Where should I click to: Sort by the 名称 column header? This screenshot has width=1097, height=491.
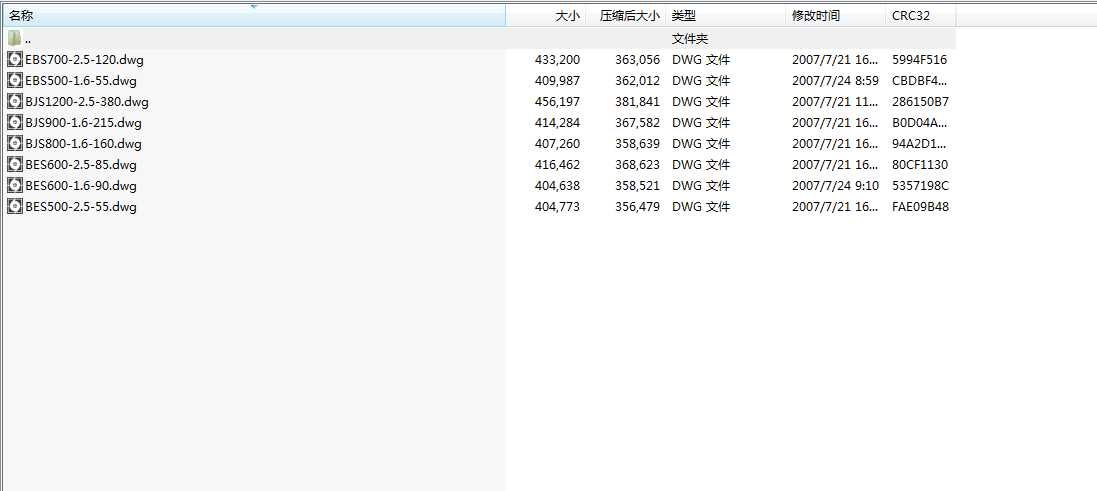[x=253, y=15]
